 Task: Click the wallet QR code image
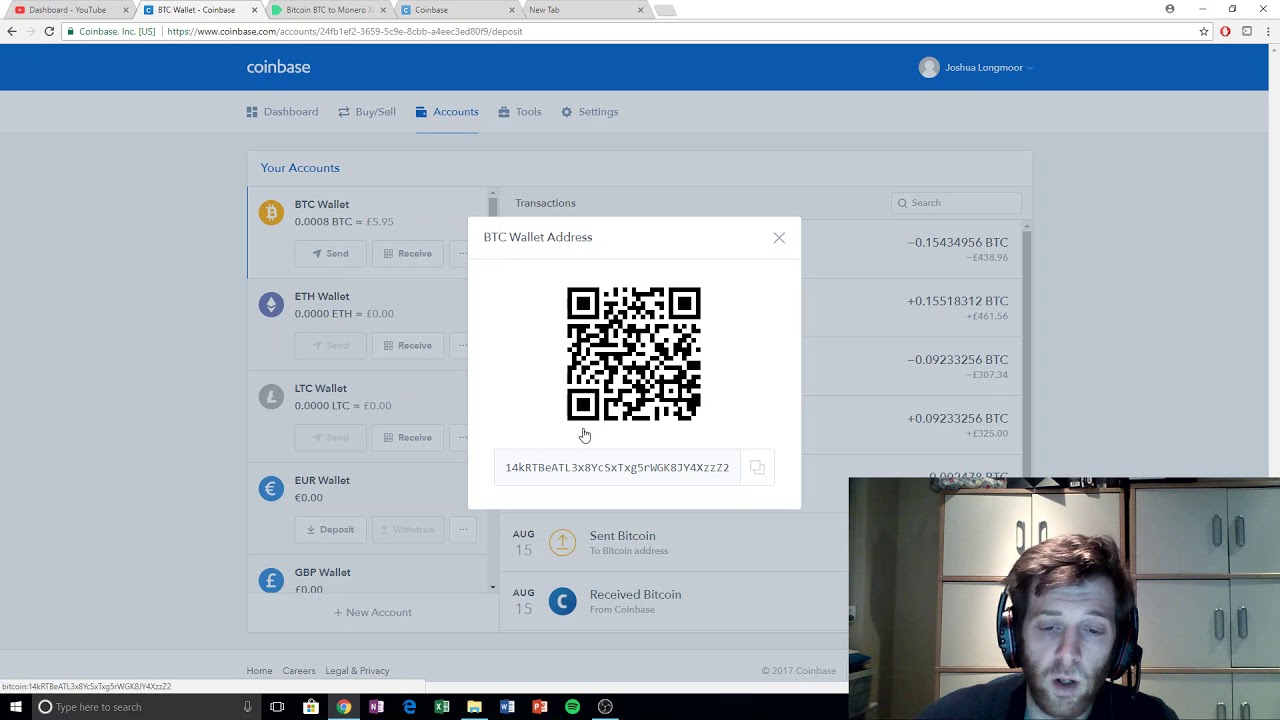pyautogui.click(x=634, y=354)
